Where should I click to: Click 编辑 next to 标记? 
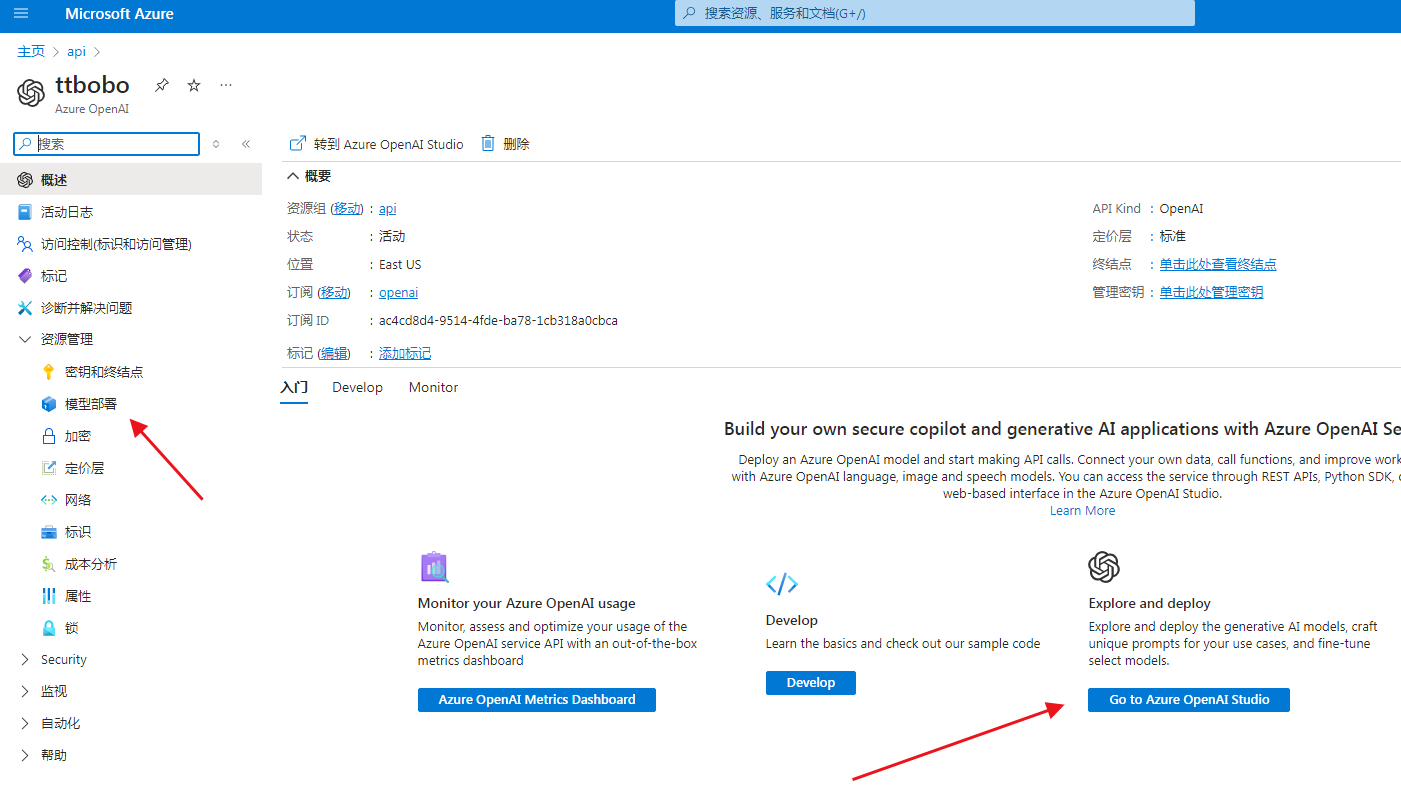click(x=334, y=354)
